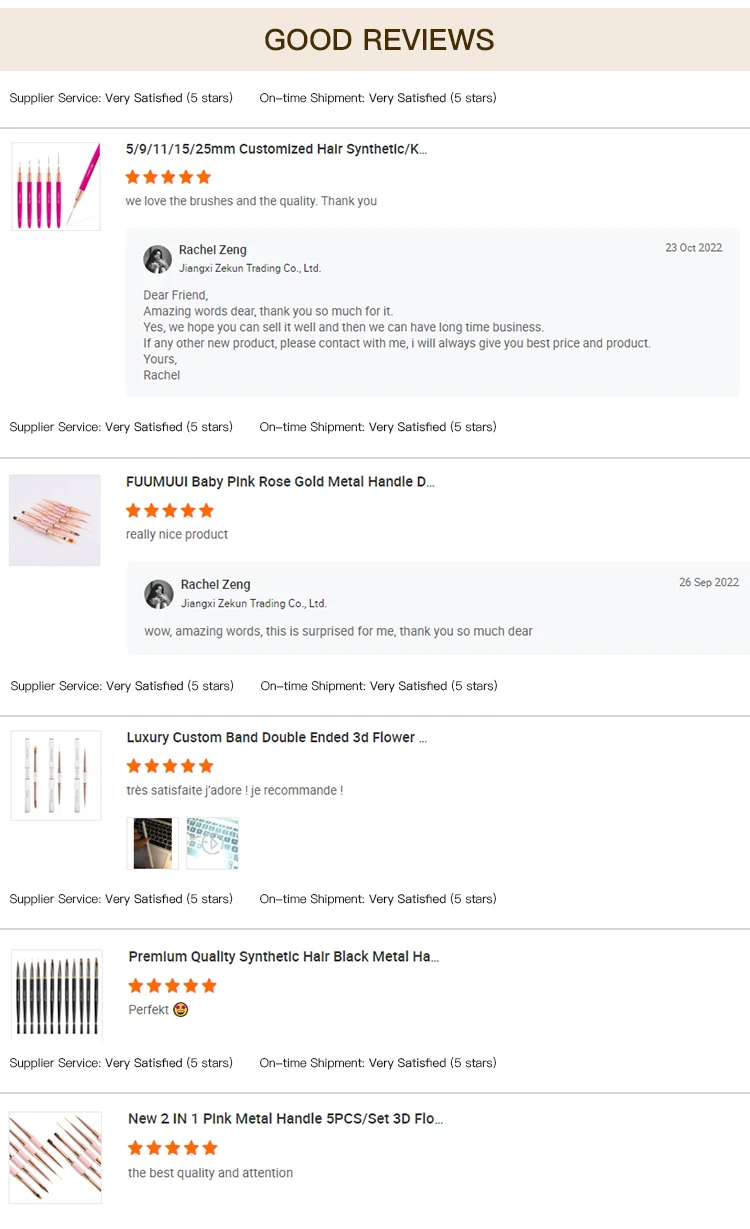The image size is (750, 1229).
Task: Open the laptop photo in the French review
Action: coord(152,843)
